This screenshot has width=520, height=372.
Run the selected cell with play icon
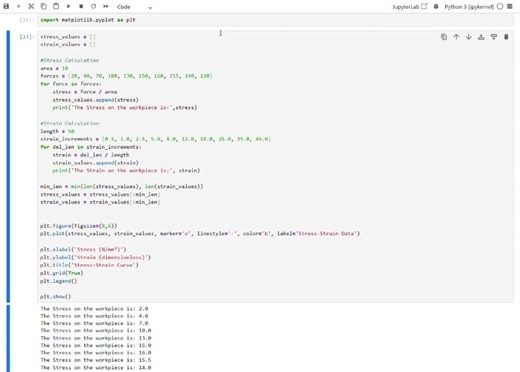pos(69,6)
